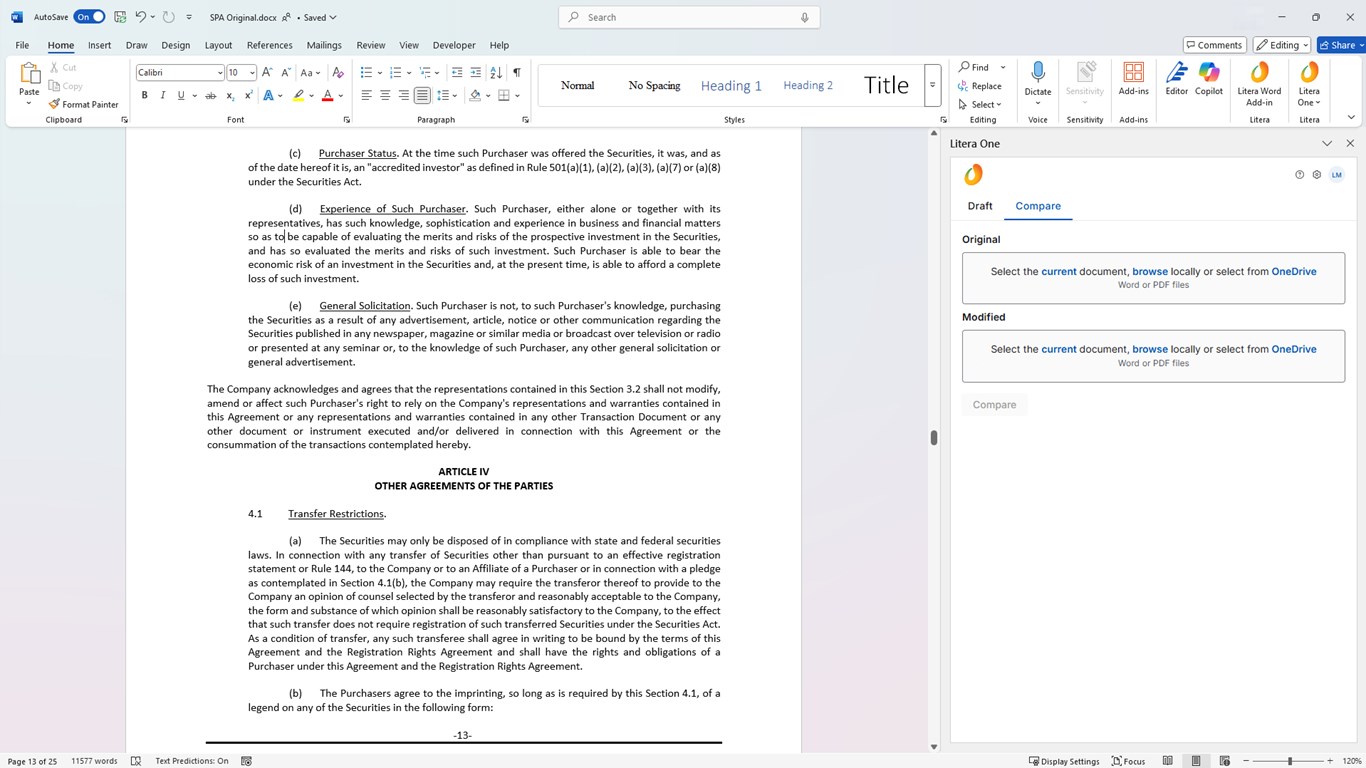Viewport: 1366px width, 768px height.
Task: Switch to the References tab
Action: click(x=269, y=45)
